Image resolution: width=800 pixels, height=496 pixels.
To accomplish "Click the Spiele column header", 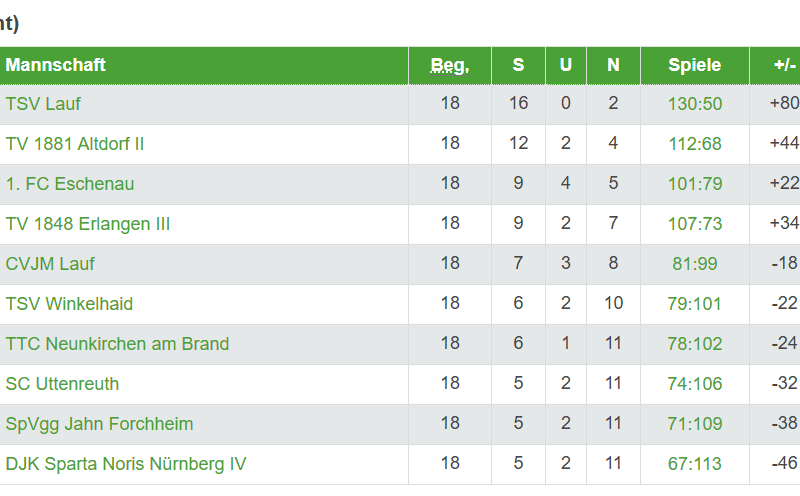I will pyautogui.click(x=695, y=65).
